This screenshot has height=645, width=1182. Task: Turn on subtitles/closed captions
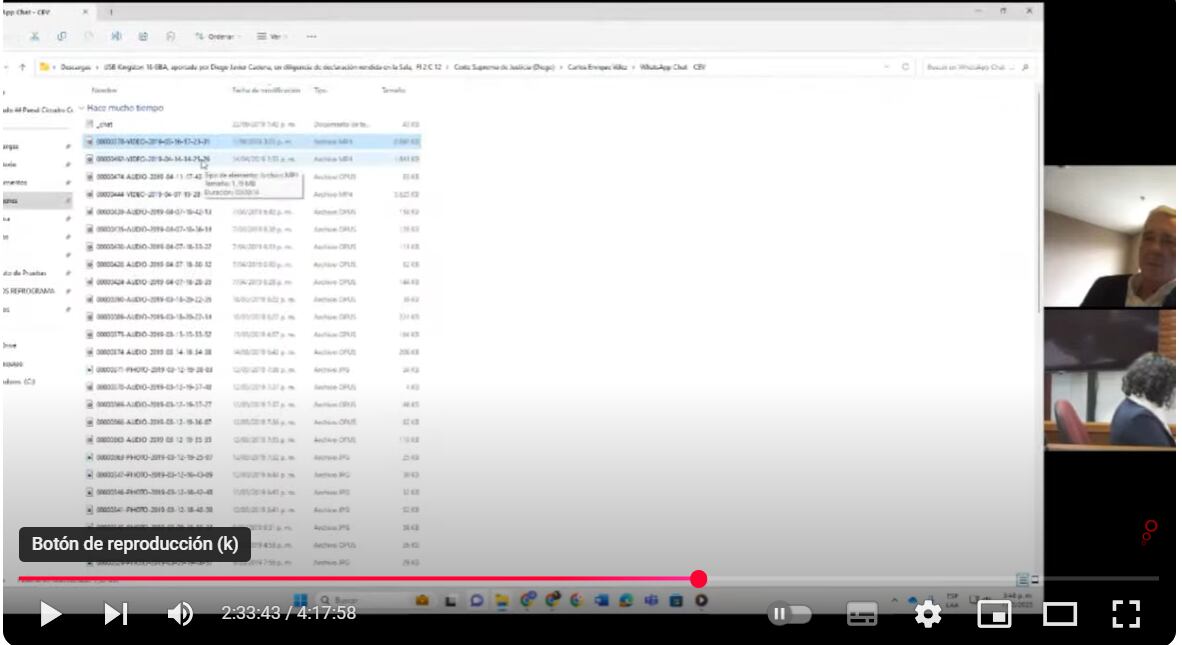862,614
